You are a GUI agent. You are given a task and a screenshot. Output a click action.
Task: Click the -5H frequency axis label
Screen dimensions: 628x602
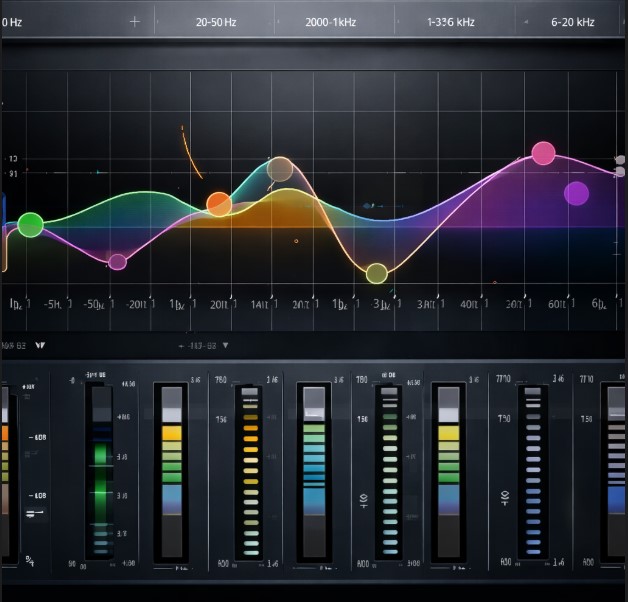click(x=53, y=305)
